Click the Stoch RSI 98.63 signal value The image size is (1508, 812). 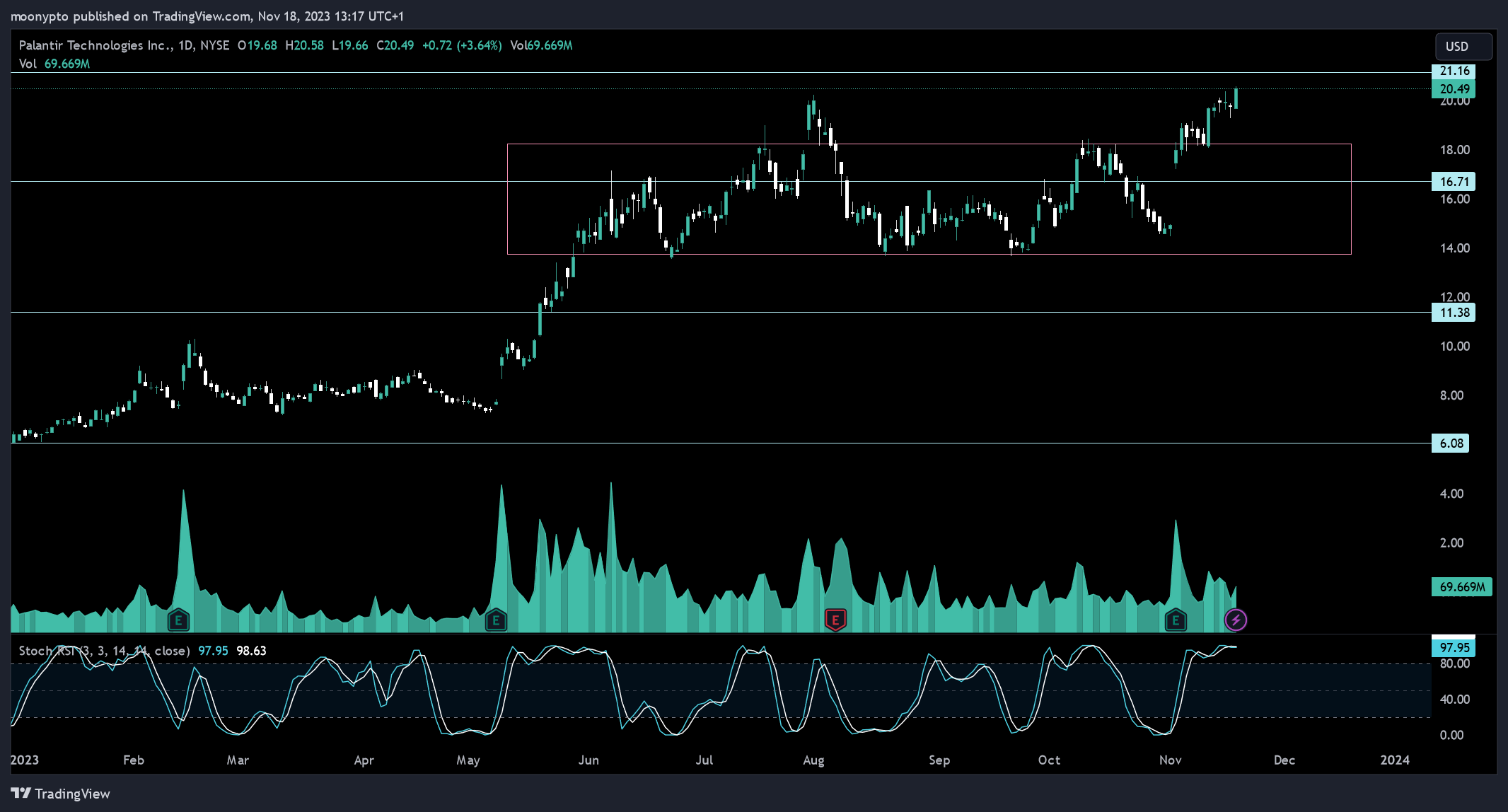coord(251,651)
